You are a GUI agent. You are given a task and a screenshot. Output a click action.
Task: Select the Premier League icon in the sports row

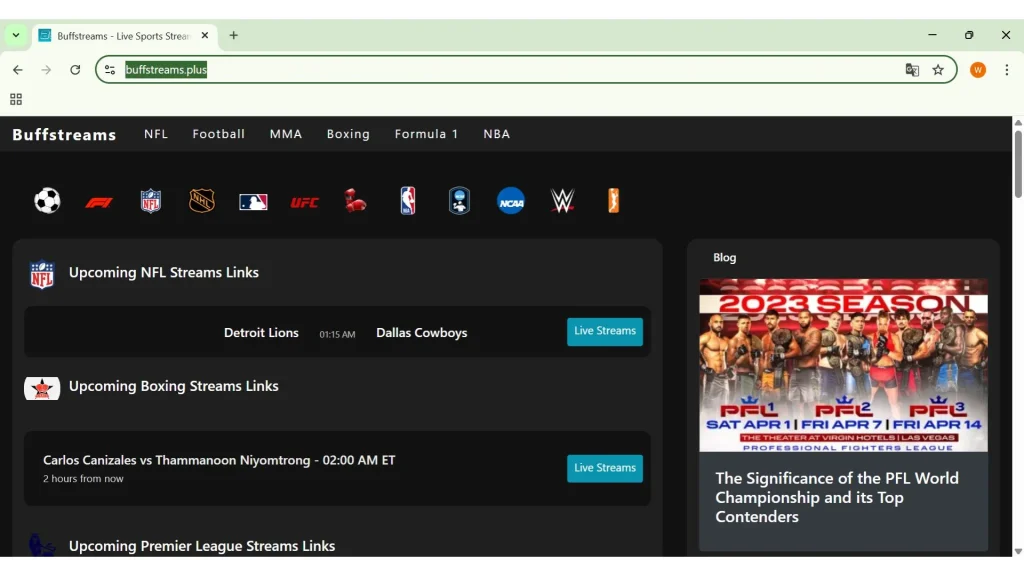[459, 201]
